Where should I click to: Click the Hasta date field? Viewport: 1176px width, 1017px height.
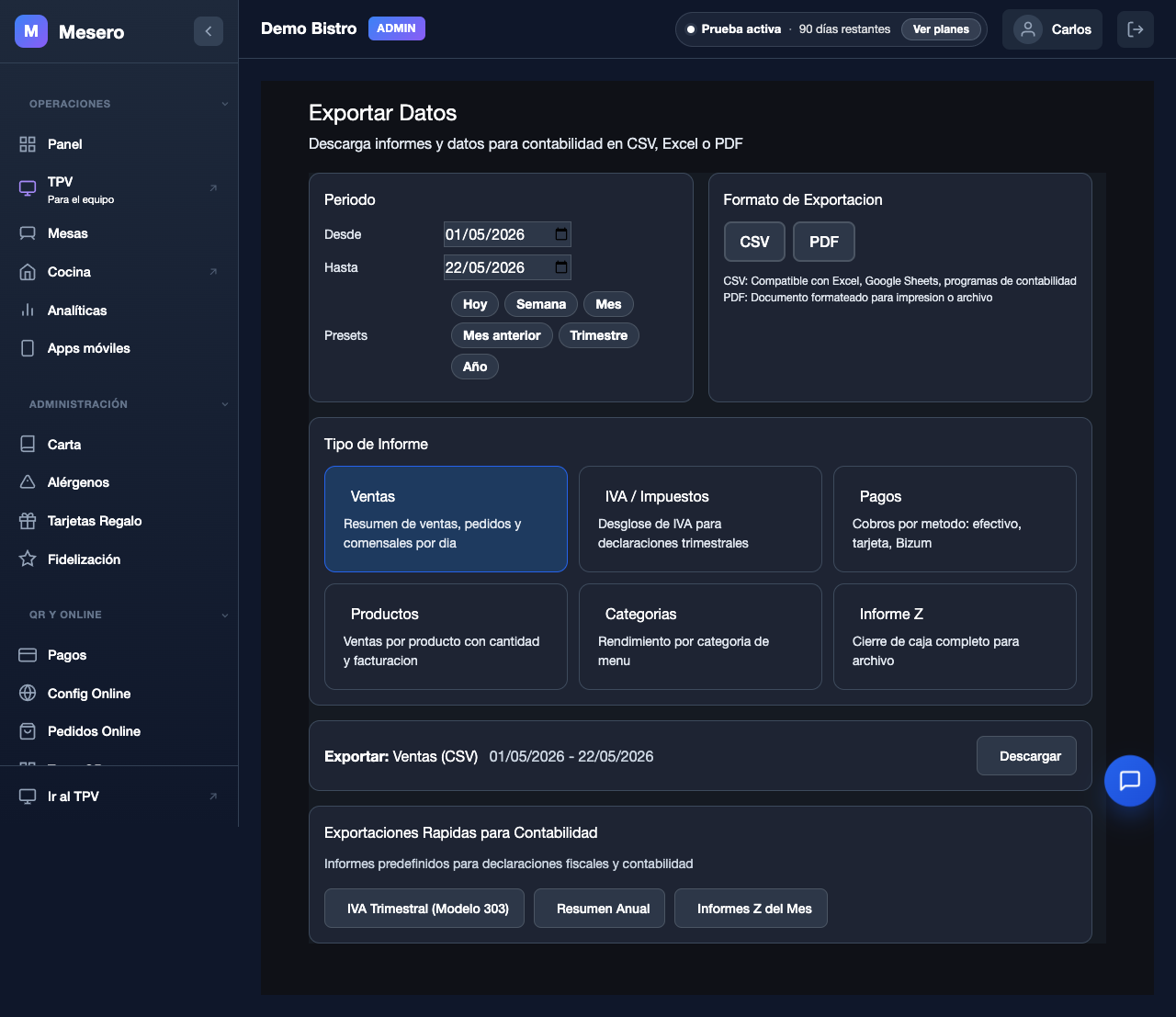point(507,267)
